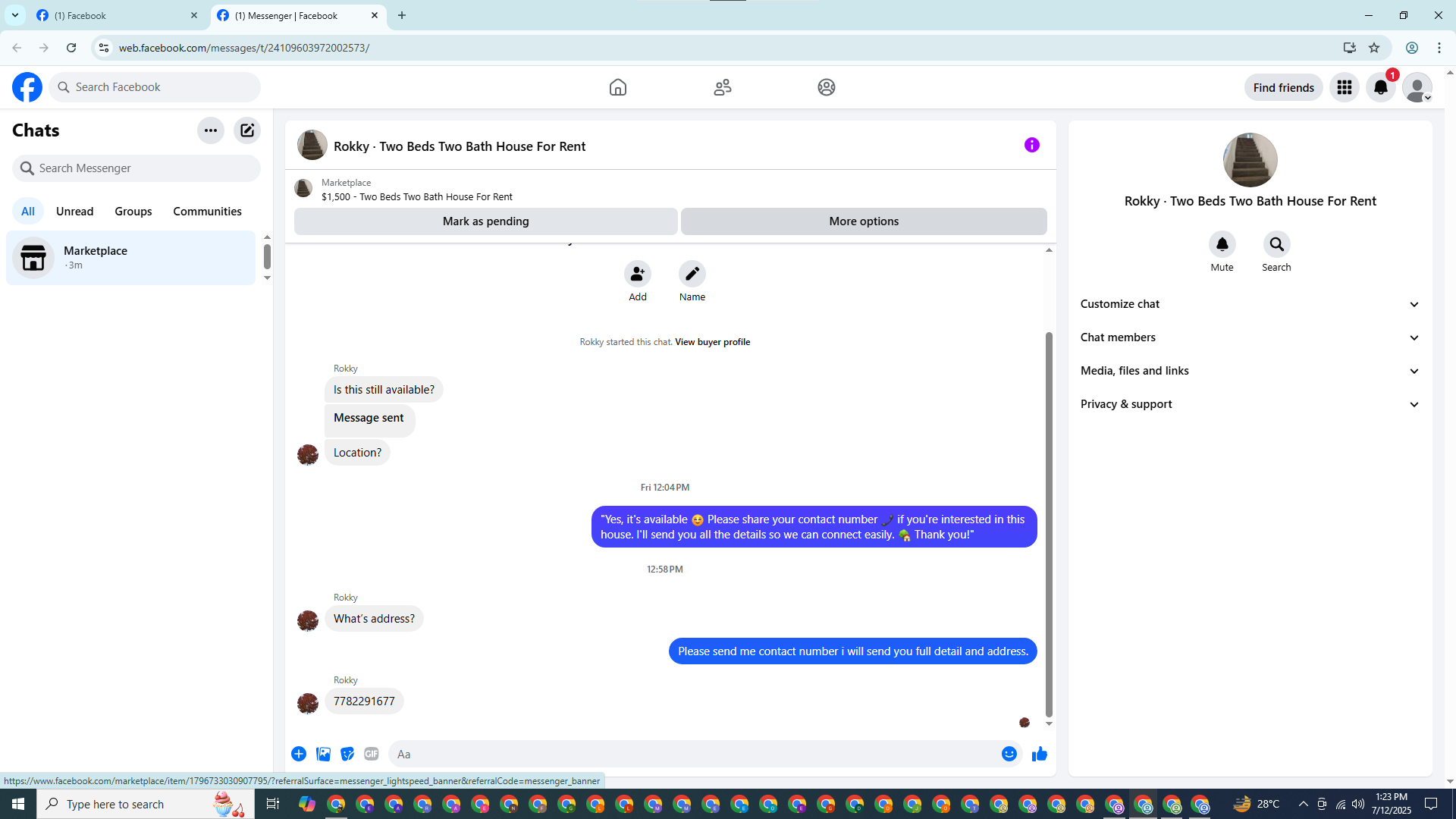Expand Media, files and links section
The image size is (1456, 819).
1249,371
